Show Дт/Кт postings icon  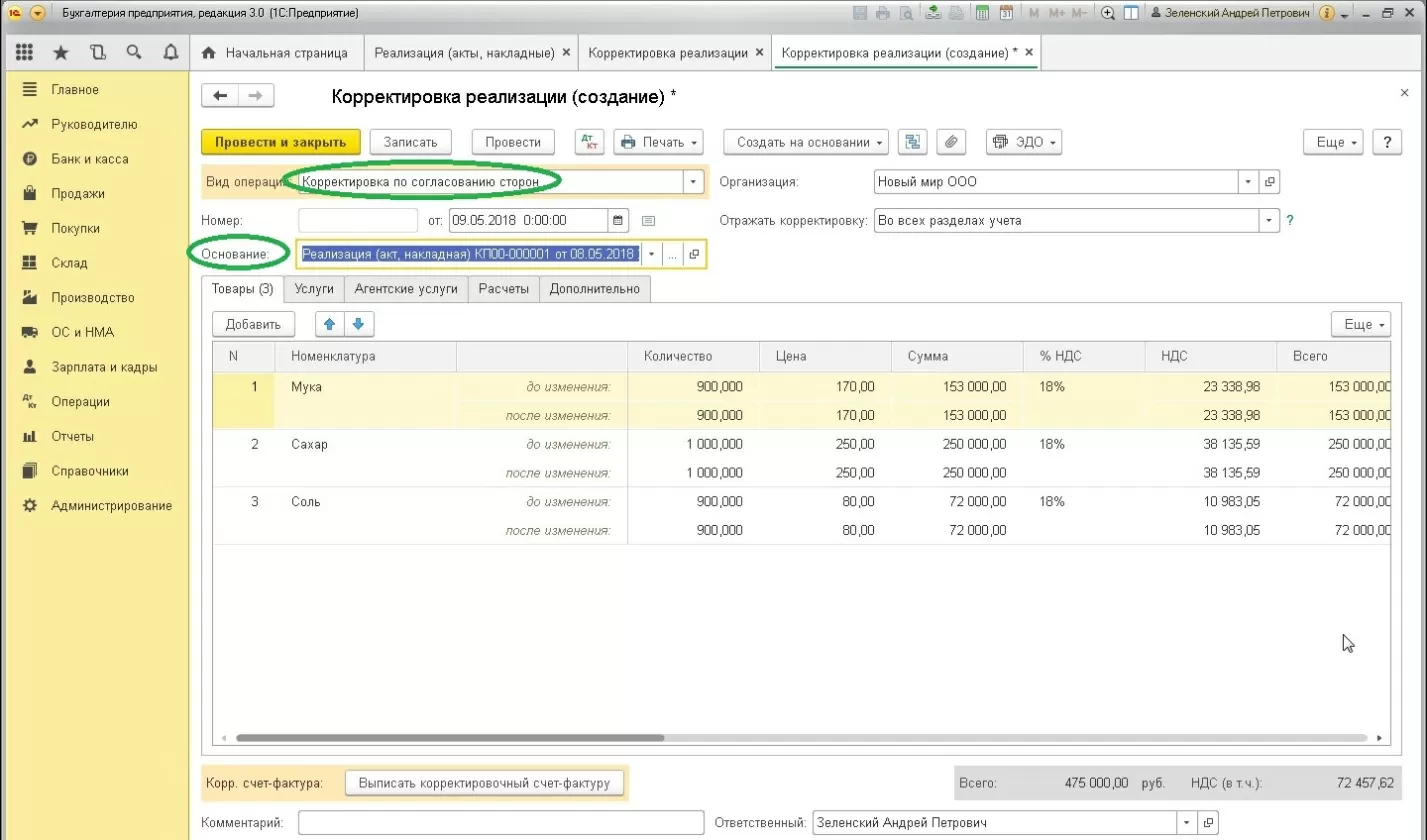[x=589, y=142]
